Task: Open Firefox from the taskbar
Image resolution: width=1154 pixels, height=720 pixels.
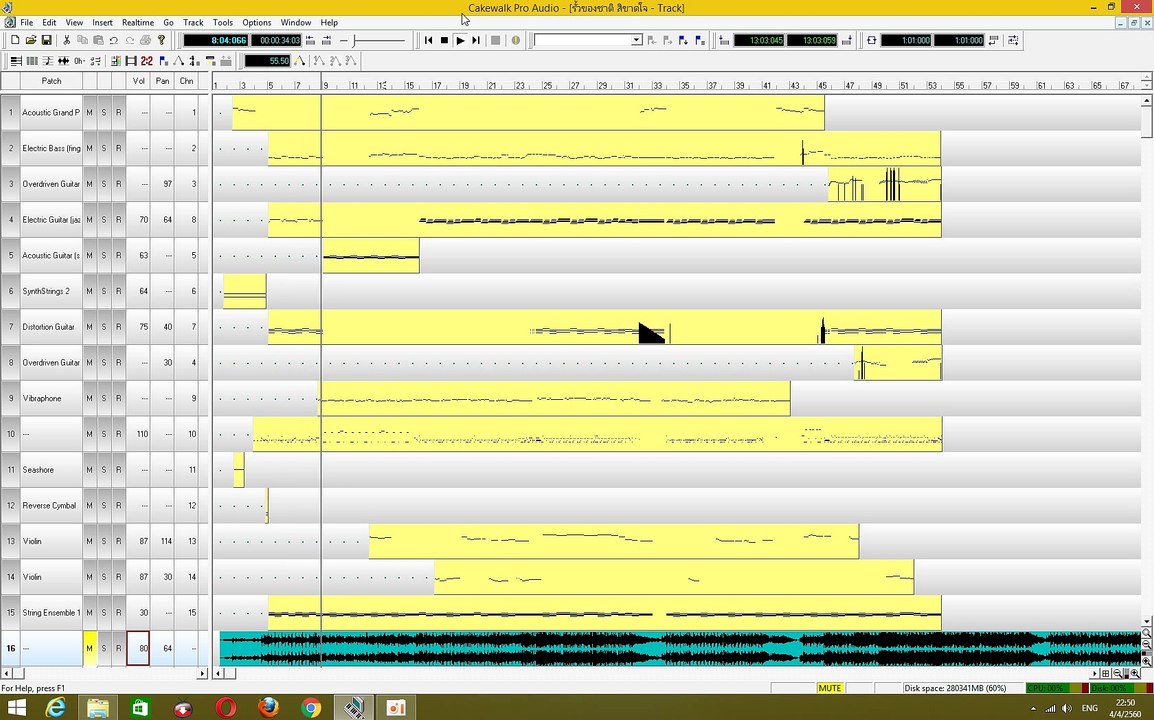Action: (269, 707)
